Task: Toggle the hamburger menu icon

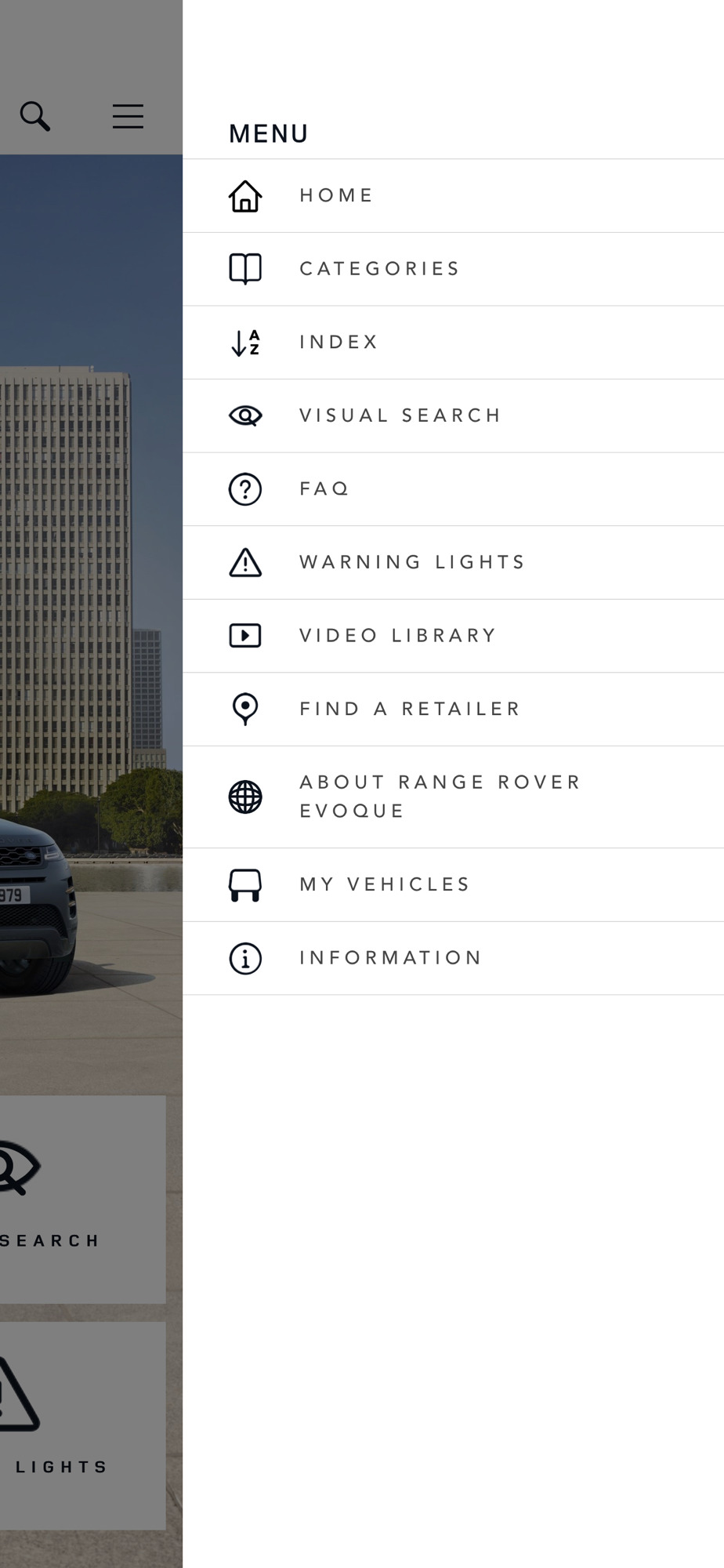Action: click(x=128, y=116)
